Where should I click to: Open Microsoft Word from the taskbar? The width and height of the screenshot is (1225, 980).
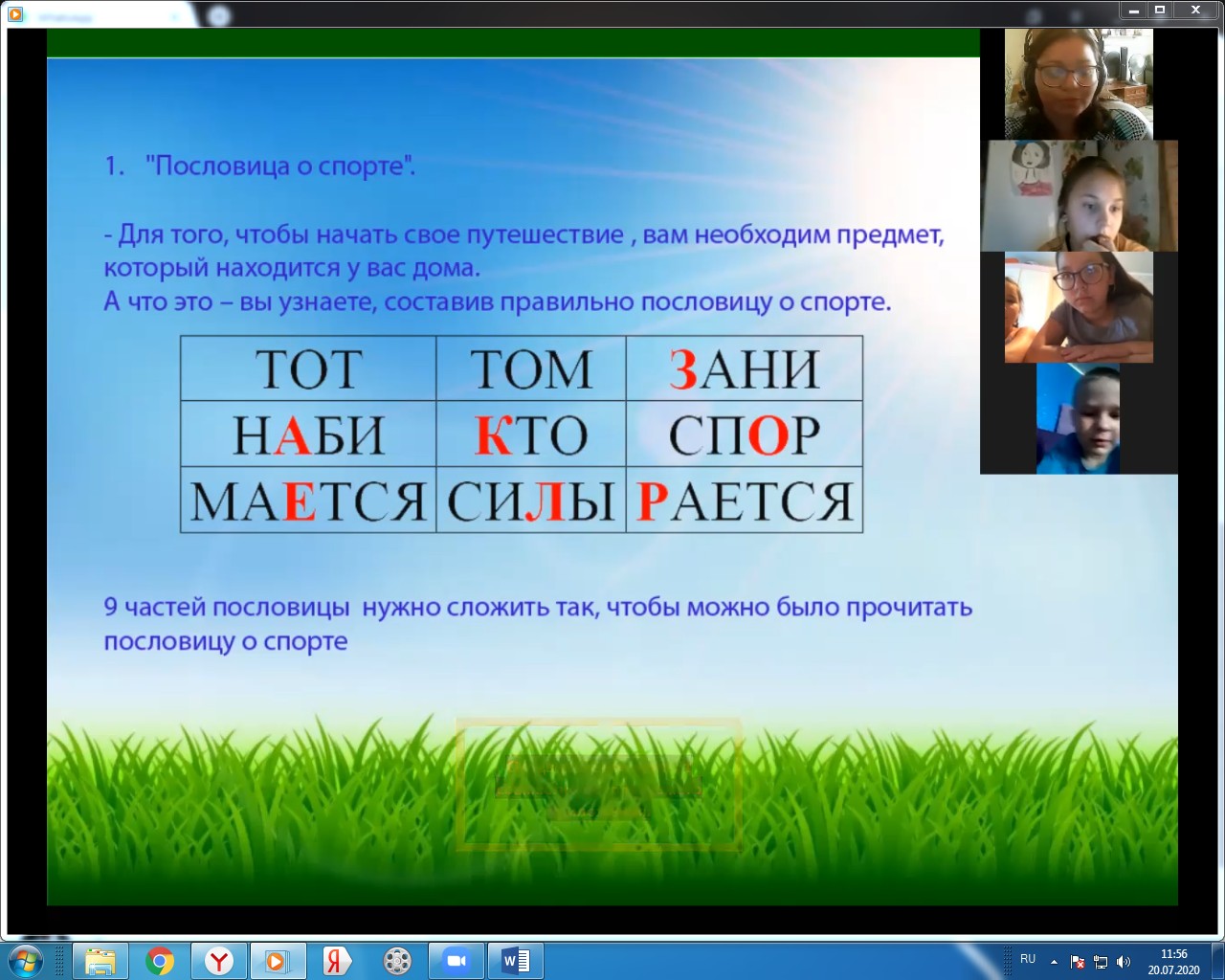click(x=516, y=961)
